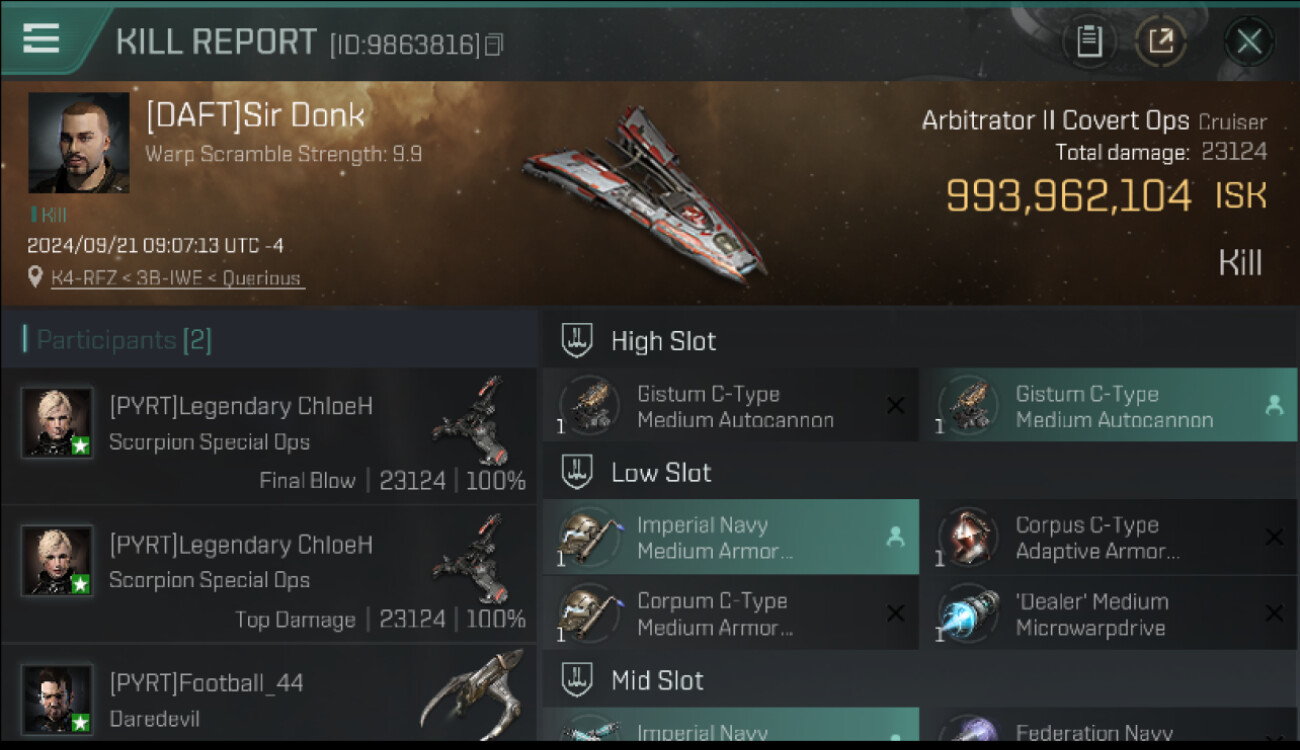Share the kill report externally
This screenshot has height=750, width=1300.
point(1160,41)
